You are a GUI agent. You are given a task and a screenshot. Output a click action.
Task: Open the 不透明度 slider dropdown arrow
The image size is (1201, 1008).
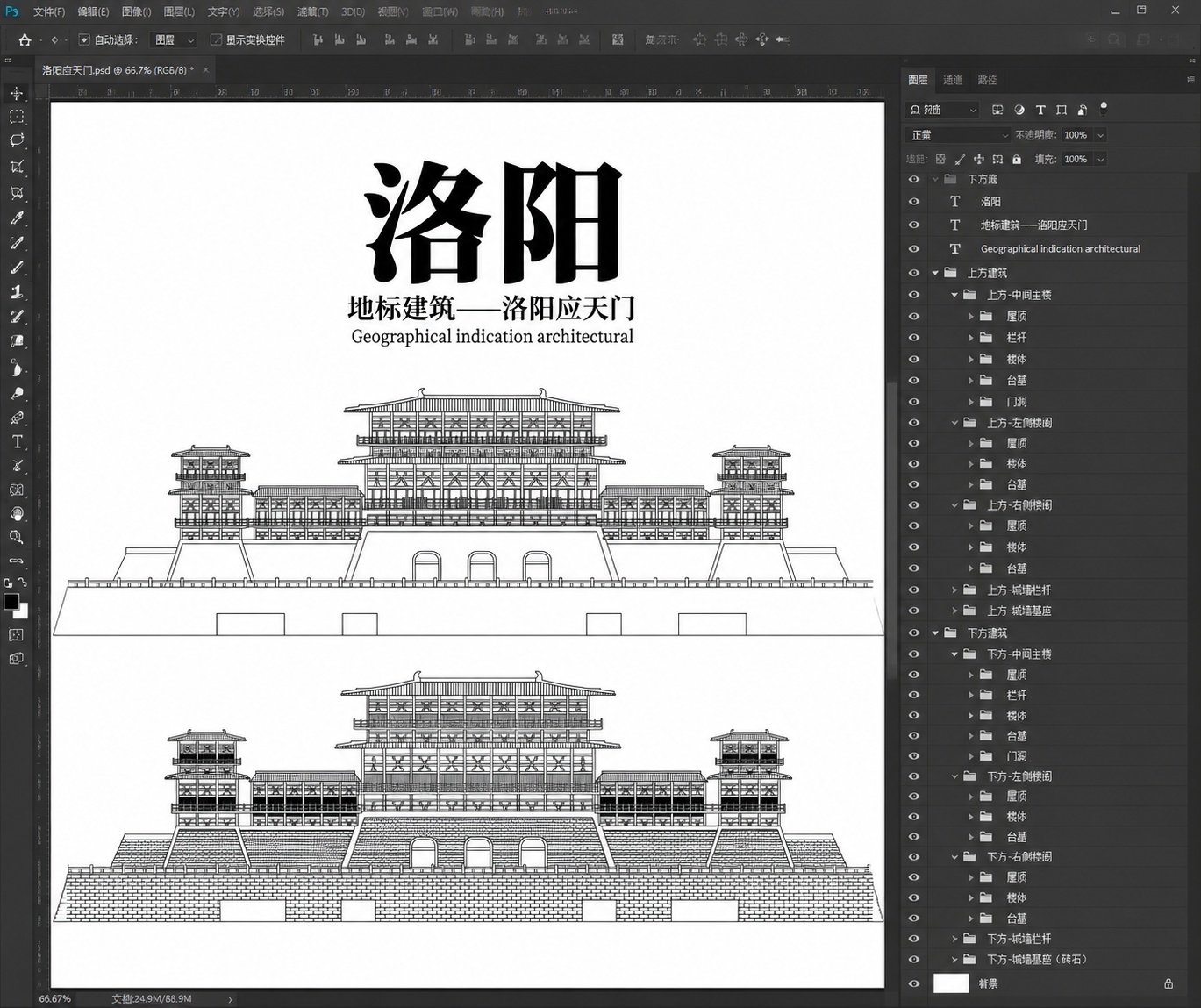1101,135
